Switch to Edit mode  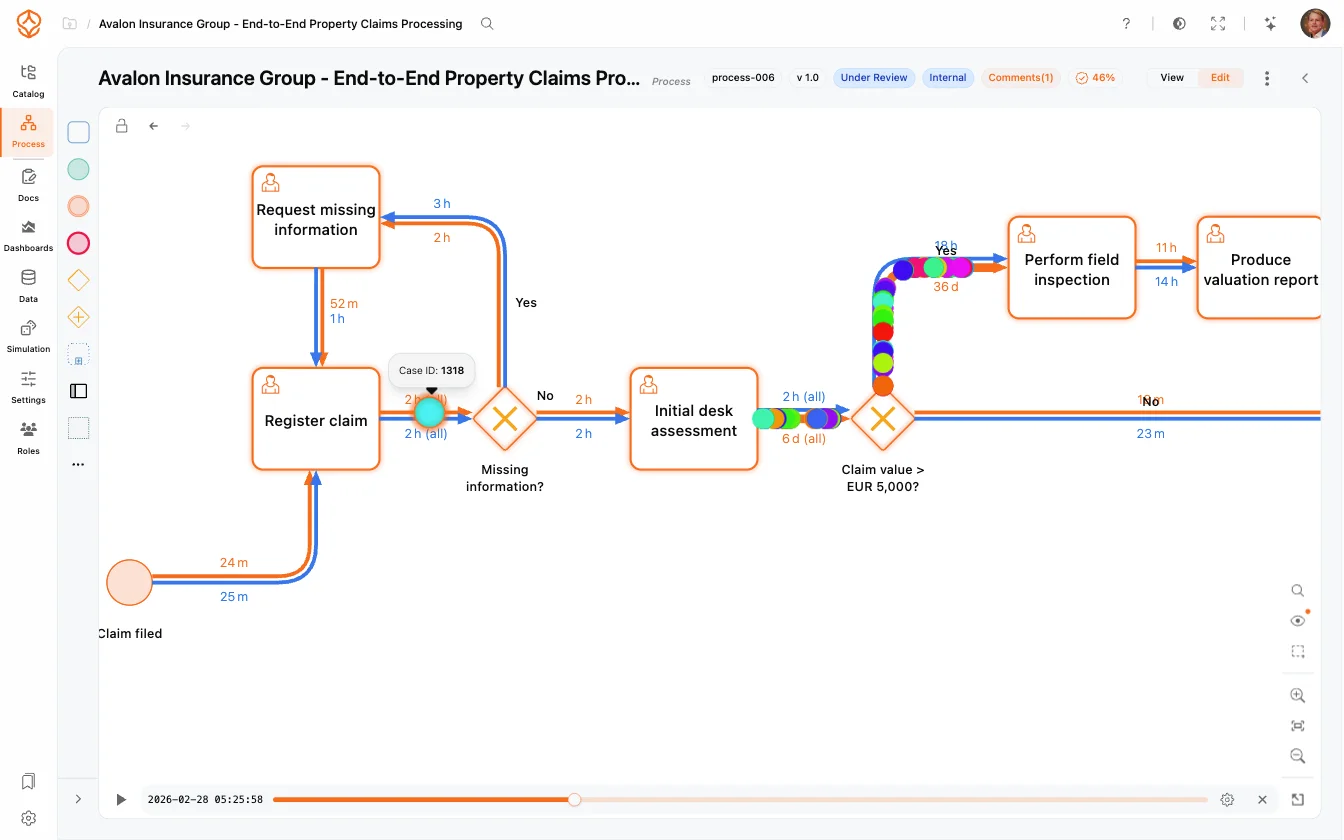click(x=1220, y=77)
